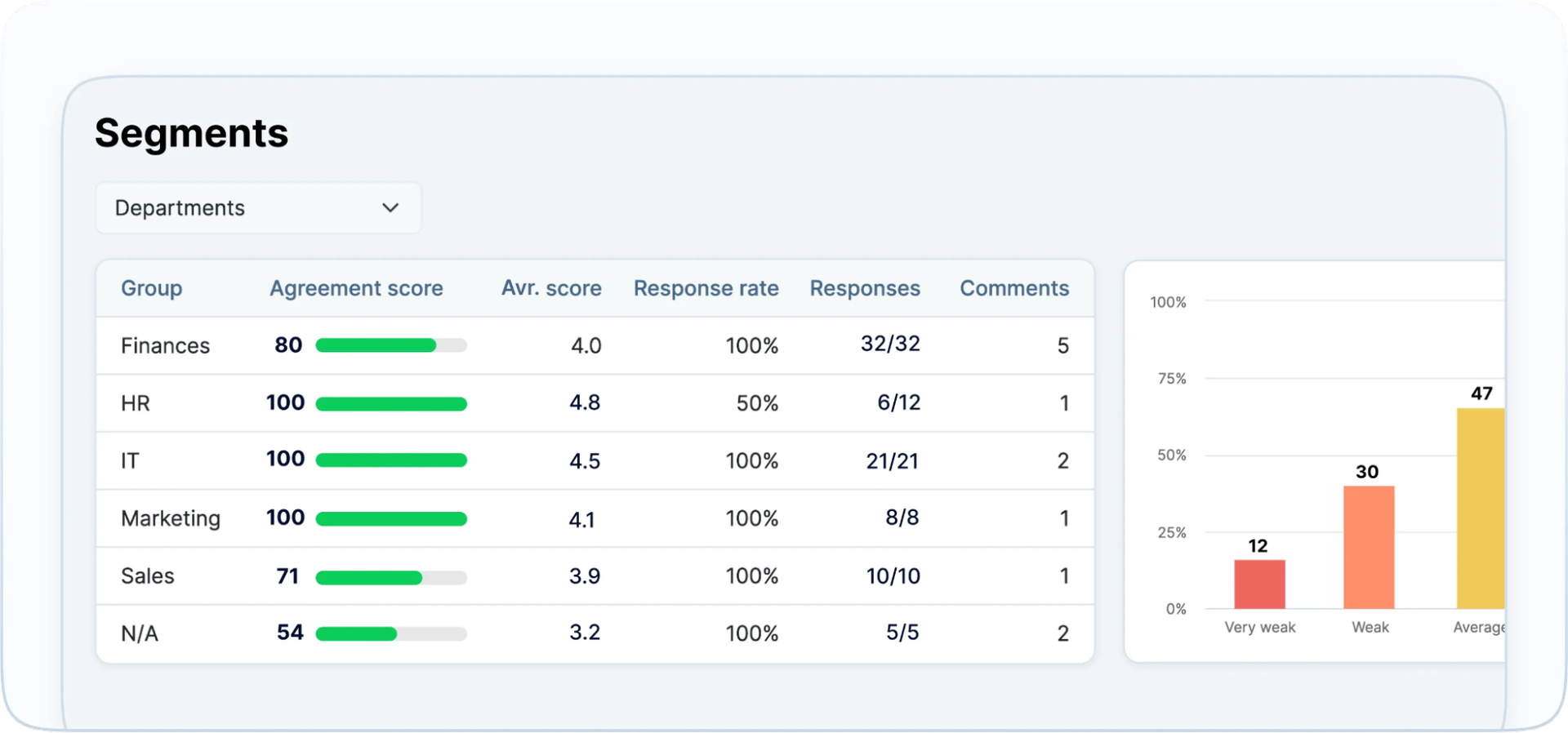Select the Finances group row
This screenshot has height=733, width=1568.
tap(595, 345)
